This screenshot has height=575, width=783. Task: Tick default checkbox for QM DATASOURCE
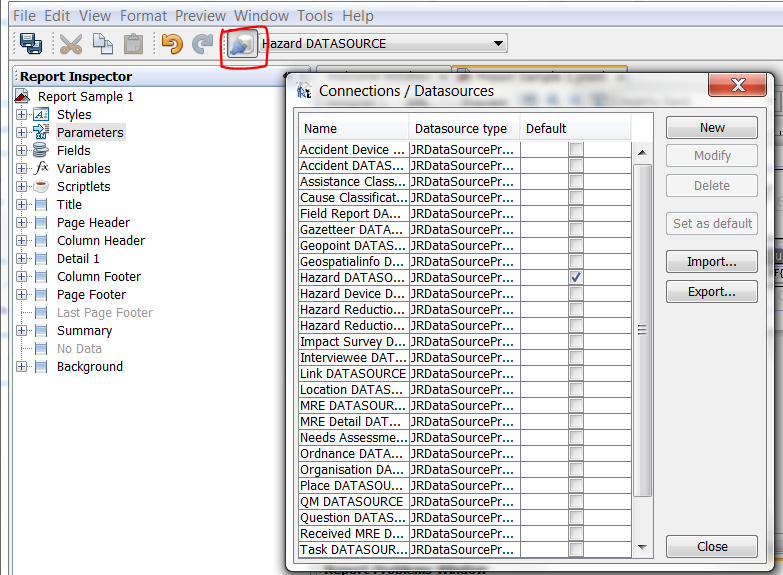576,502
